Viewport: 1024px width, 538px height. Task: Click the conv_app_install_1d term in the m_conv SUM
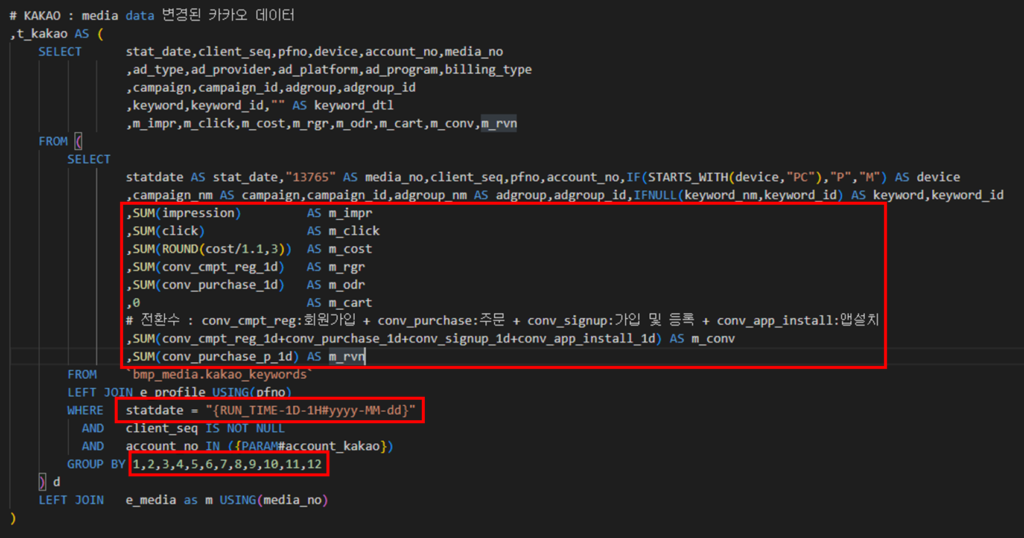point(590,338)
